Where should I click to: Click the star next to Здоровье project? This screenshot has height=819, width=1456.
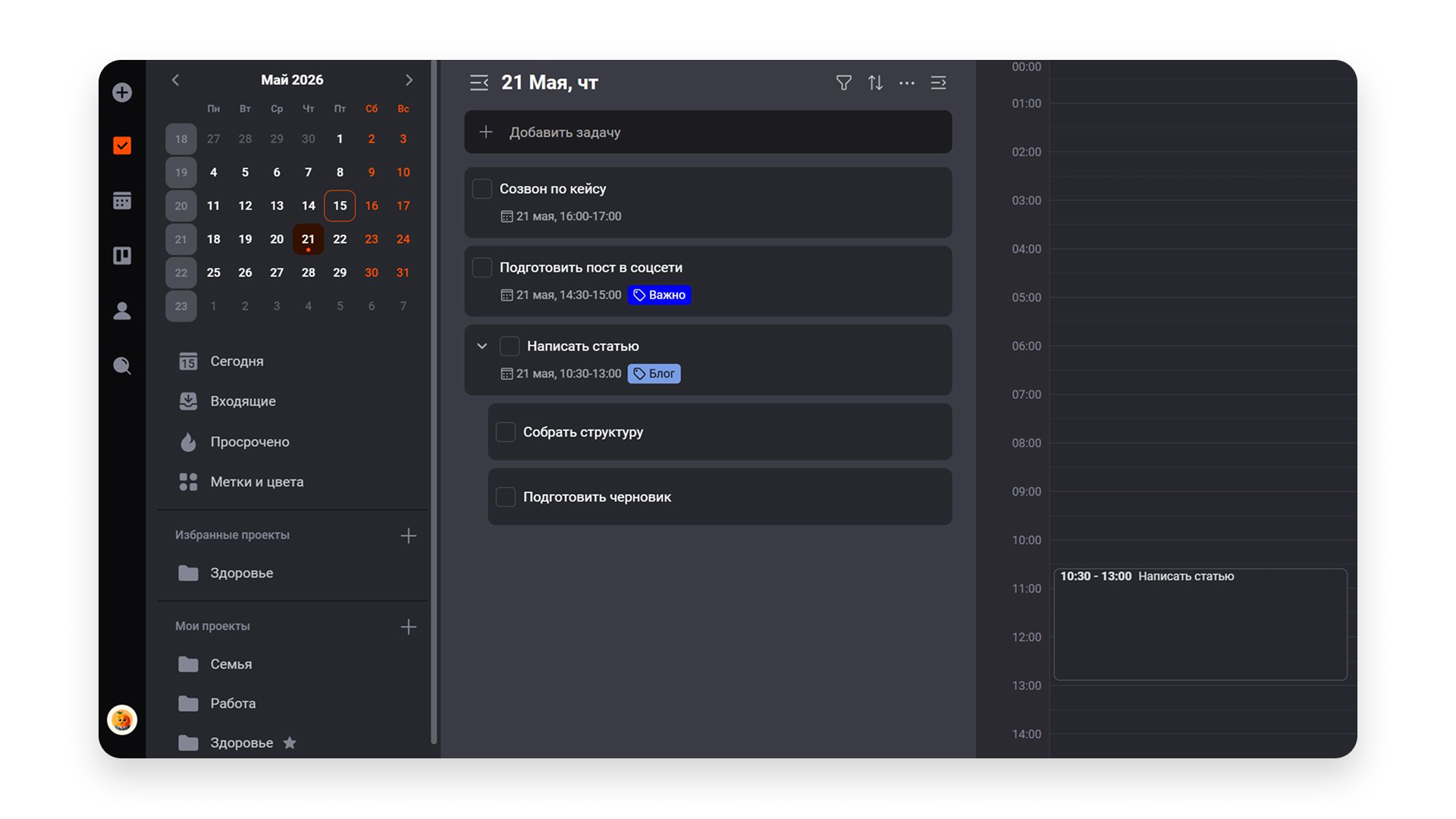click(290, 742)
